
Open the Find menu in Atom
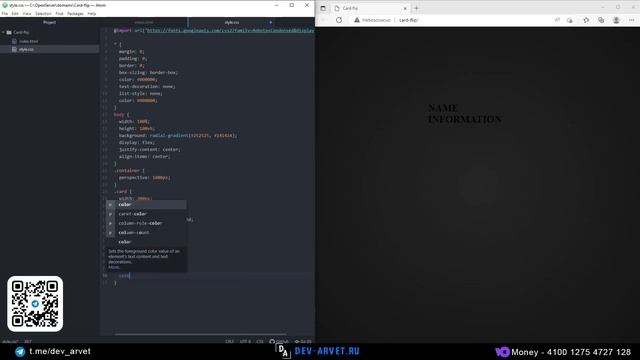(59, 13)
